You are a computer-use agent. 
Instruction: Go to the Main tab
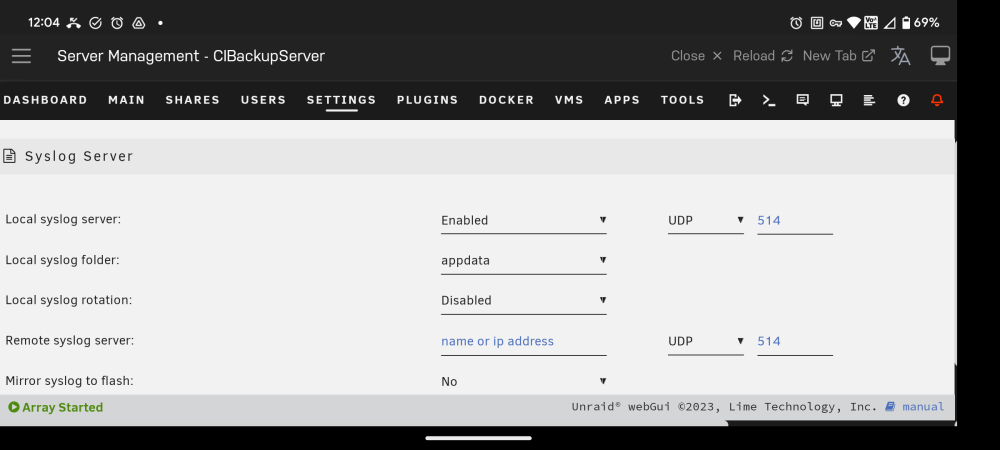(x=126, y=100)
